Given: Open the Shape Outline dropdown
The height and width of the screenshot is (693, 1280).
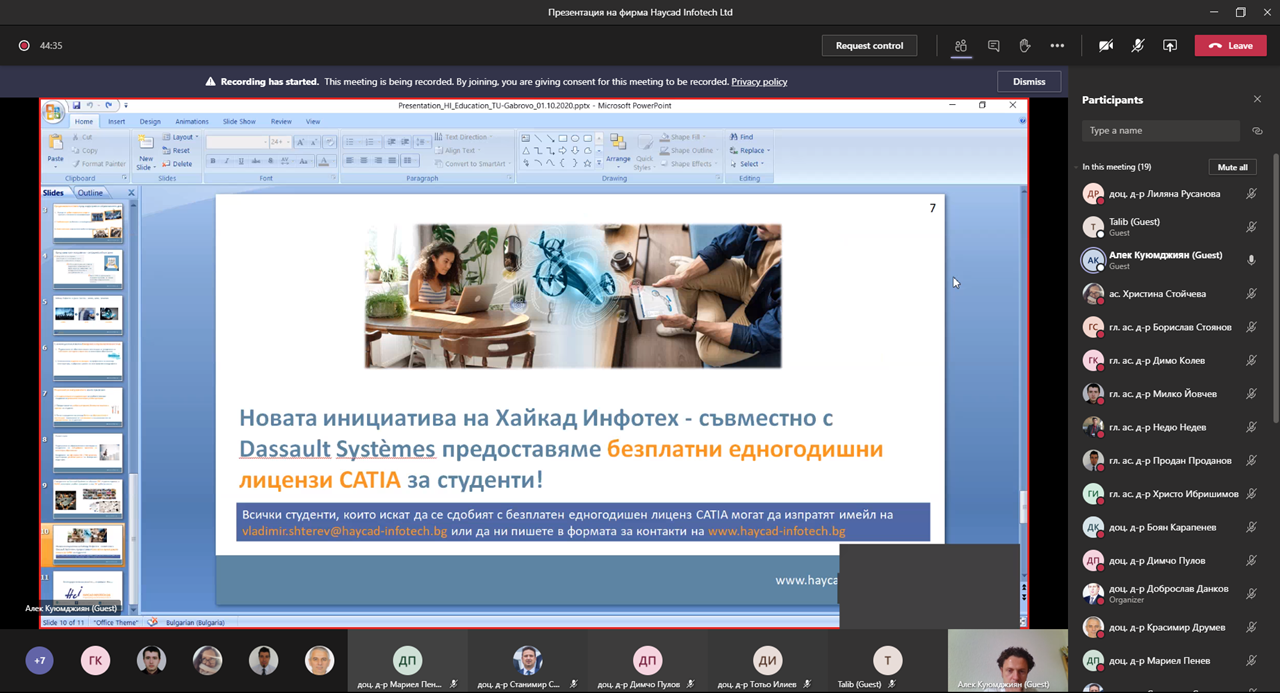Looking at the screenshot, I should 689,151.
